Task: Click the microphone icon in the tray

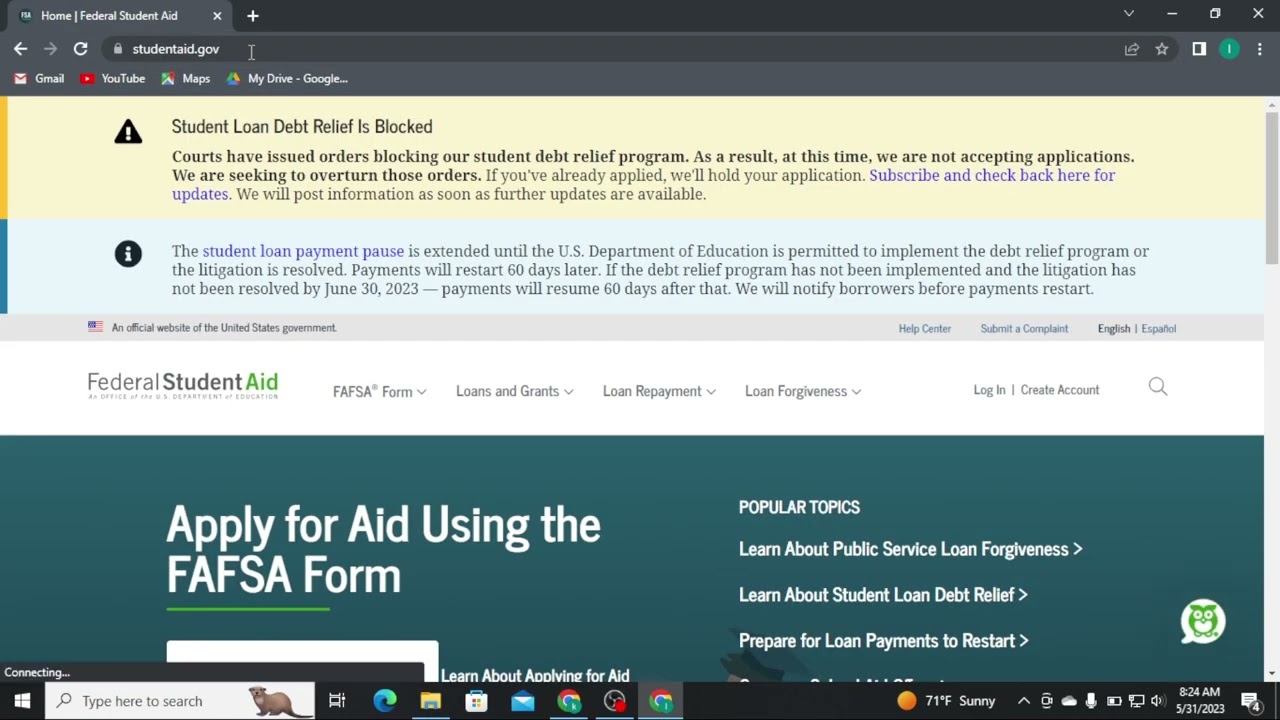Action: (1091, 701)
